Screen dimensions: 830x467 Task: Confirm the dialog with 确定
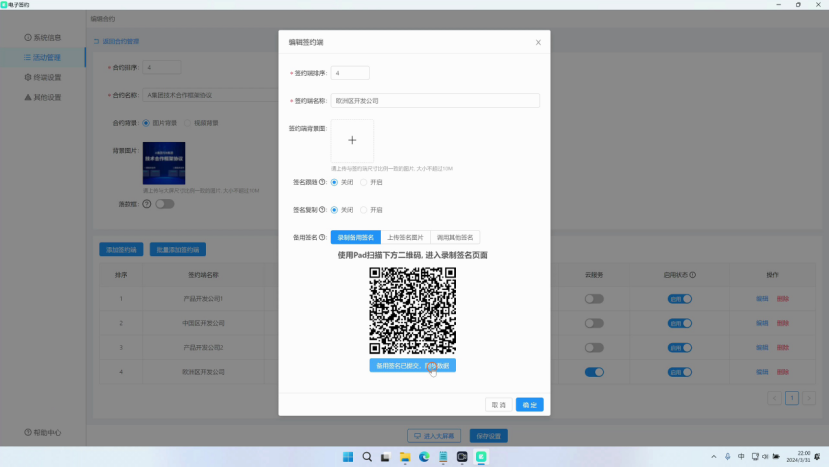pyautogui.click(x=529, y=405)
